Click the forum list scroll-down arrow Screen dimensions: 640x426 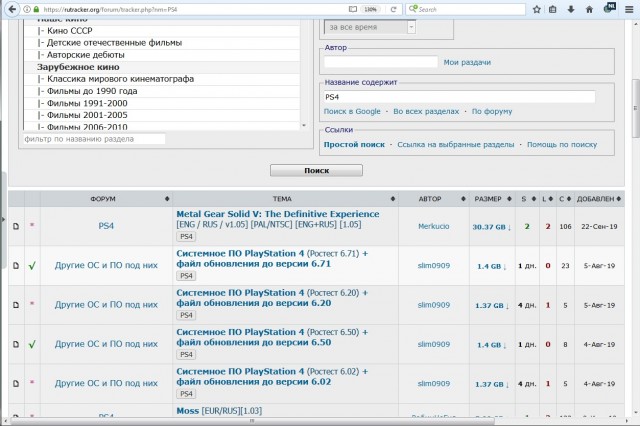(x=304, y=125)
